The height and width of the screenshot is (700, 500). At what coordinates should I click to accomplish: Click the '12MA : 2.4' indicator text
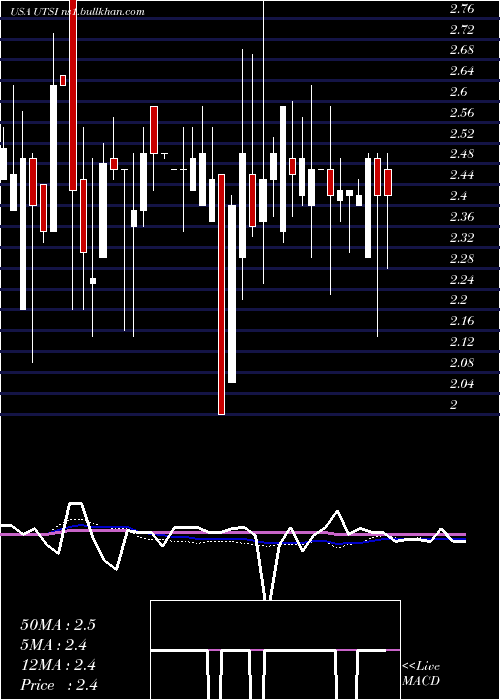coord(58,665)
